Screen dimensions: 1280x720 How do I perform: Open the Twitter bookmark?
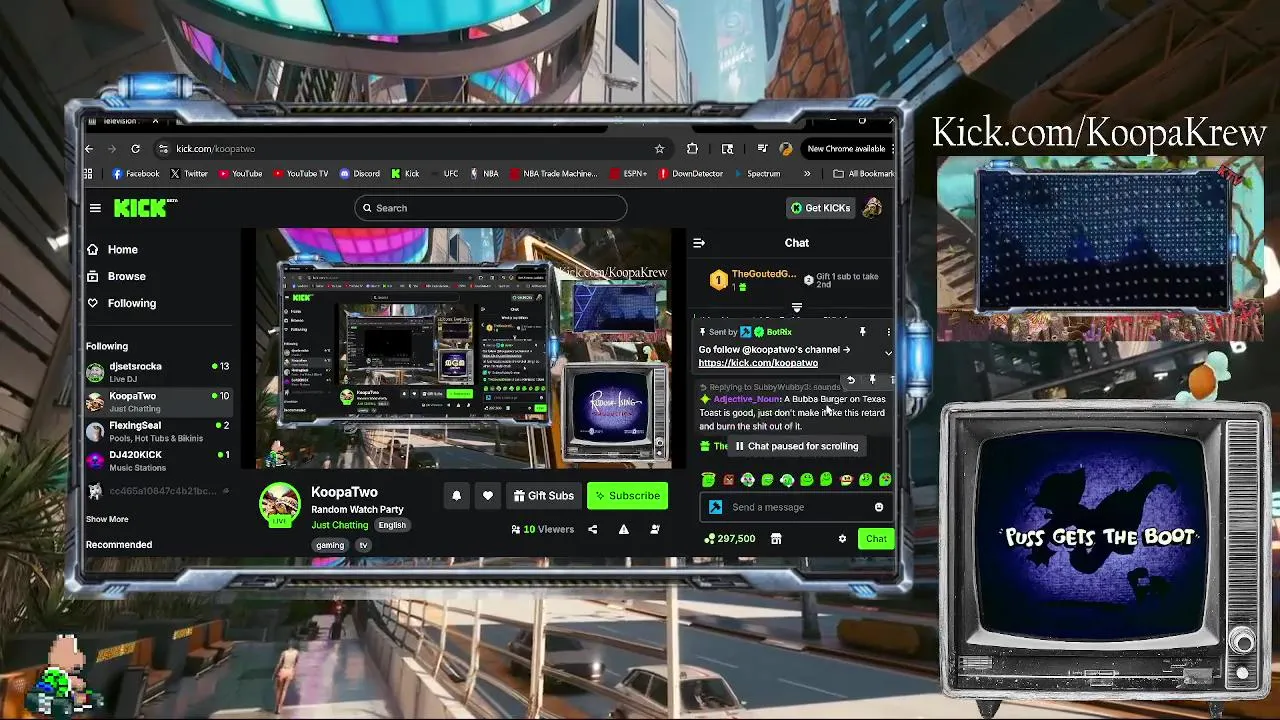point(189,174)
